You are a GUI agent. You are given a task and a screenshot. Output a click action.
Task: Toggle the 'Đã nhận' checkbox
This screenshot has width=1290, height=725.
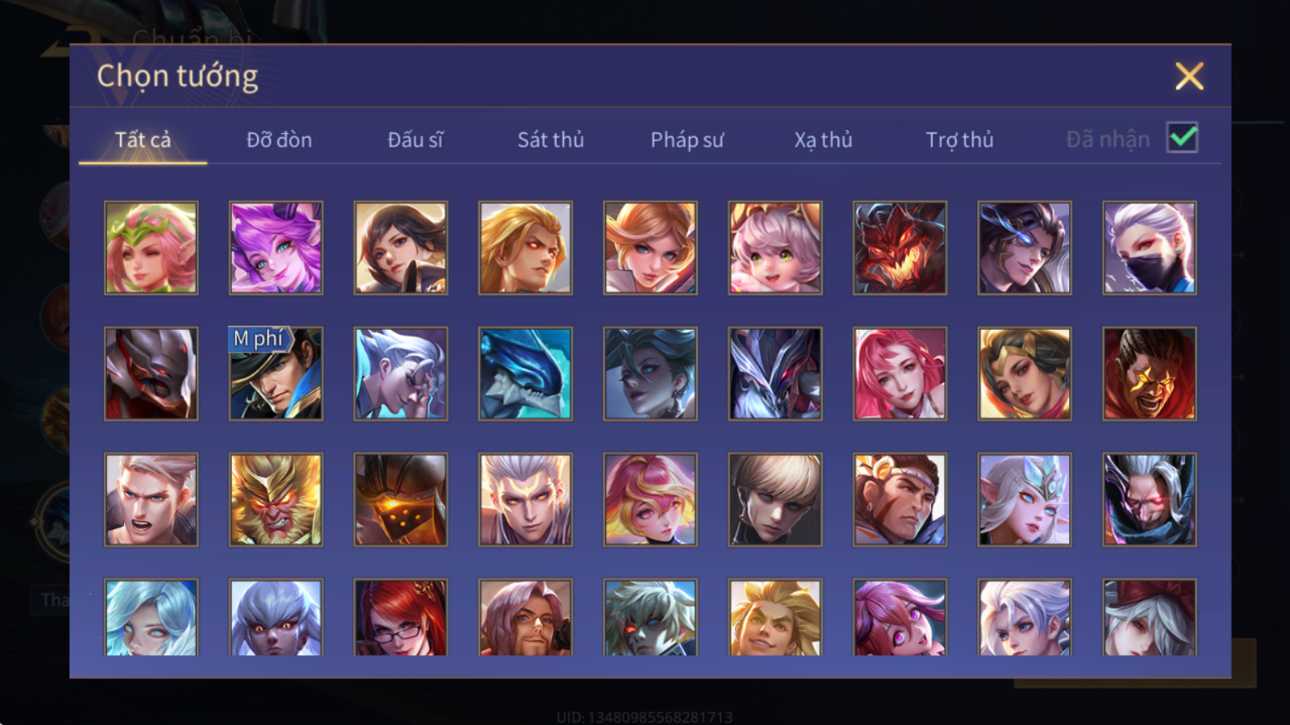click(x=1182, y=138)
